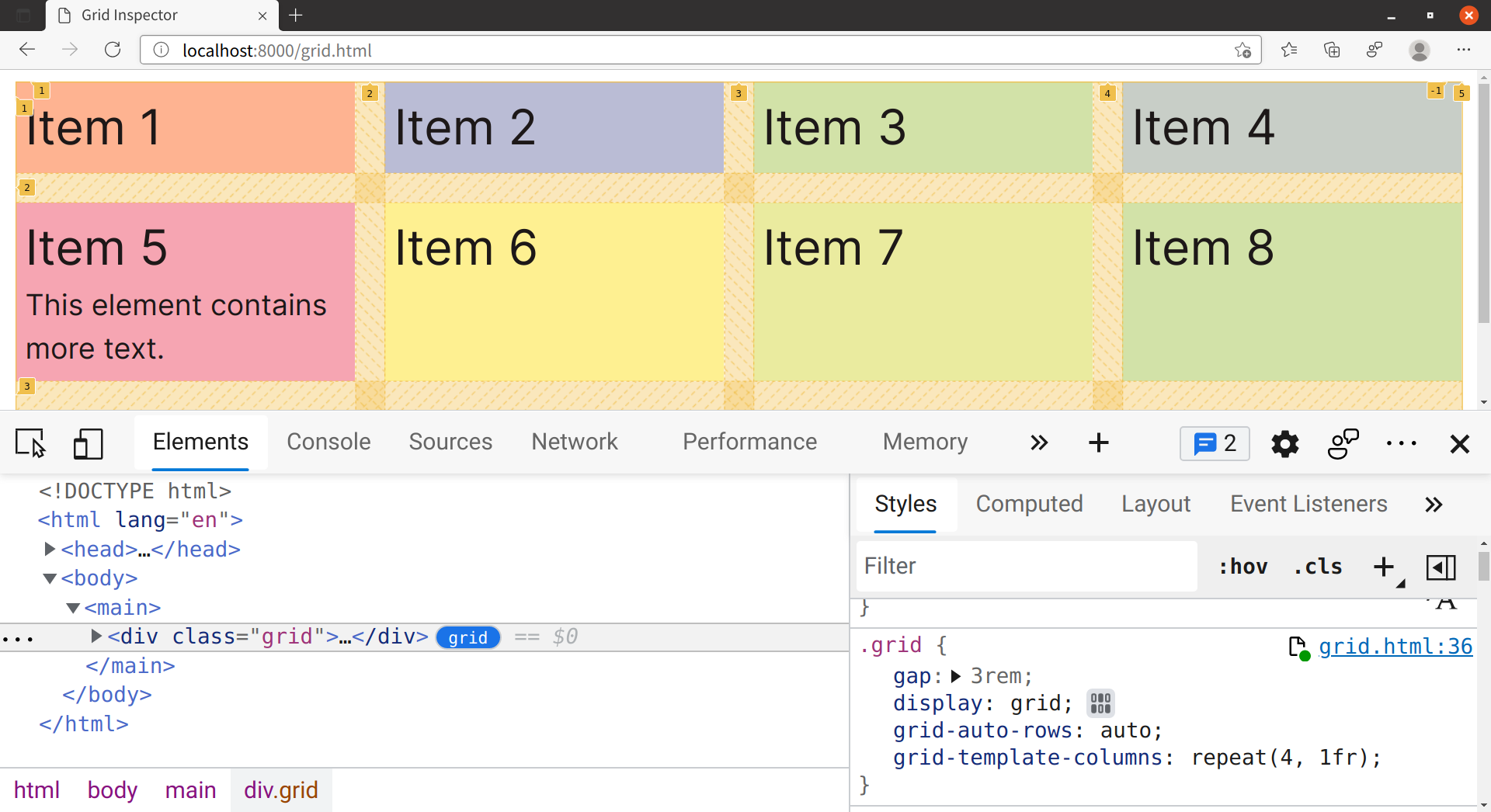Open DevTools settings gear
The height and width of the screenshot is (812, 1491).
click(1284, 443)
